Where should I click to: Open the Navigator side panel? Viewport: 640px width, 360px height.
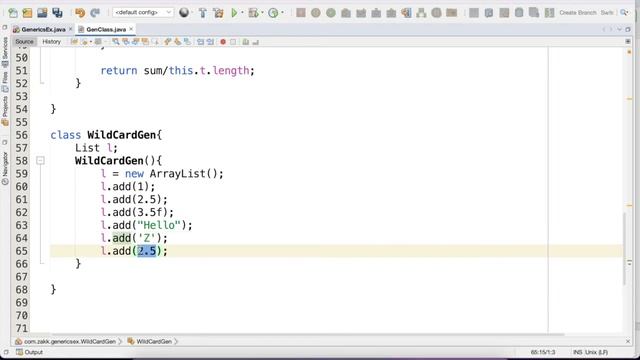click(5, 168)
